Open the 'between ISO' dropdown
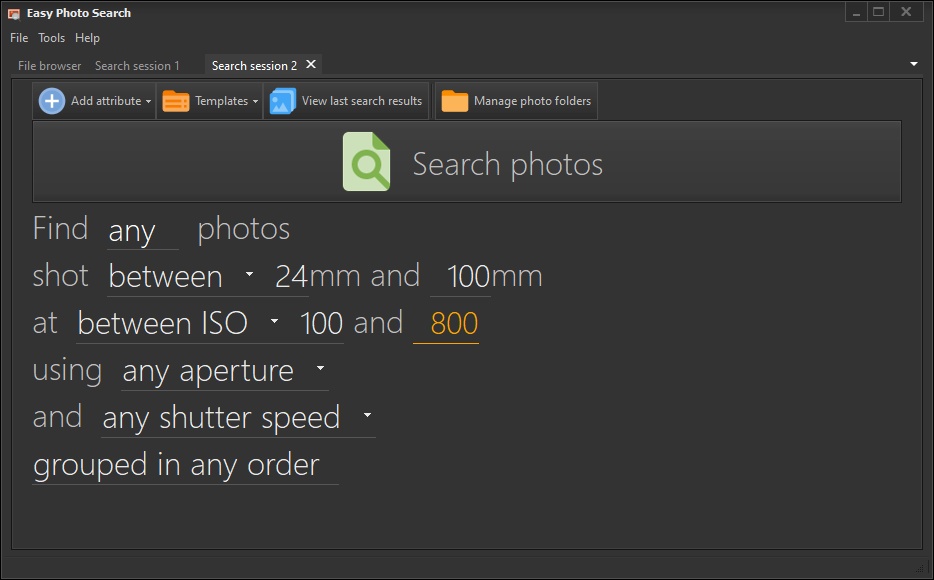934x580 pixels. (273, 322)
